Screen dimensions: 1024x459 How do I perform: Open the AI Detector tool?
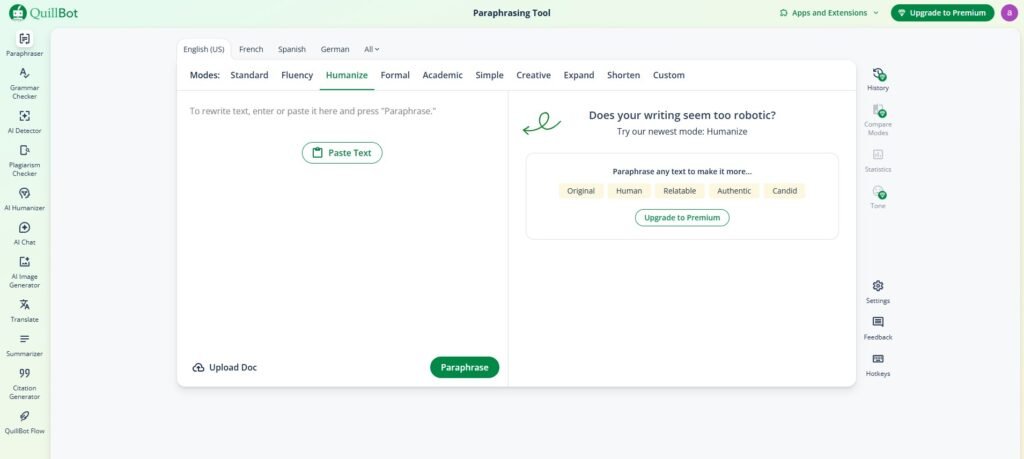coord(24,121)
